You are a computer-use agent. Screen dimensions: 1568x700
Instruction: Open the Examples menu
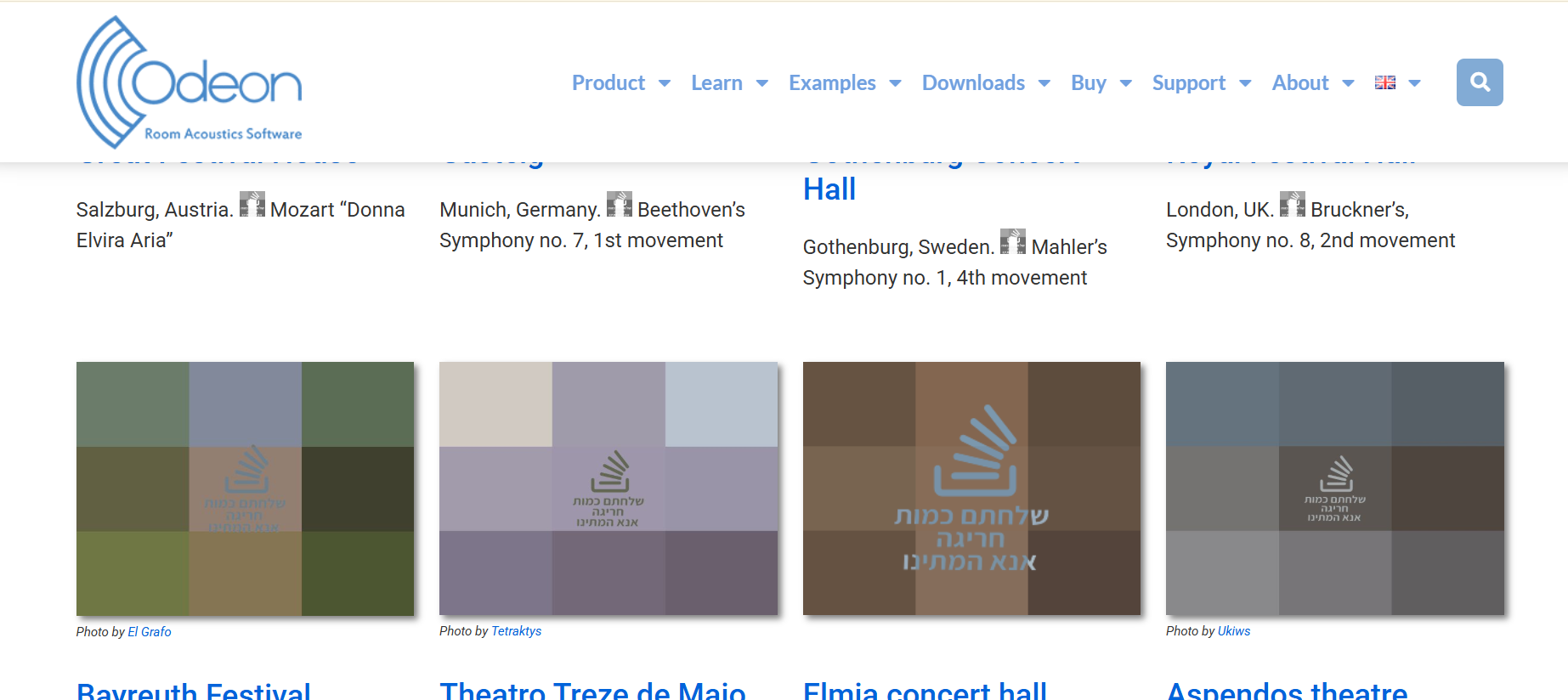[x=832, y=83]
